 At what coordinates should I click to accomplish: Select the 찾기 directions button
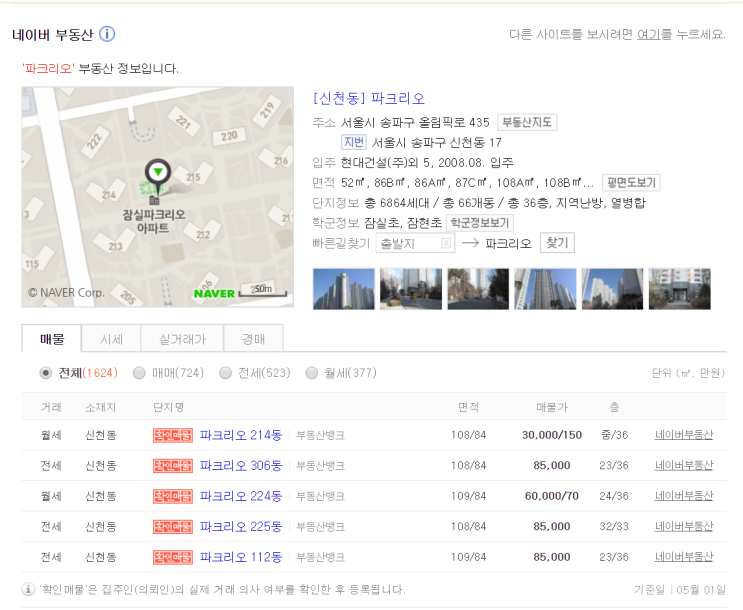pos(557,243)
